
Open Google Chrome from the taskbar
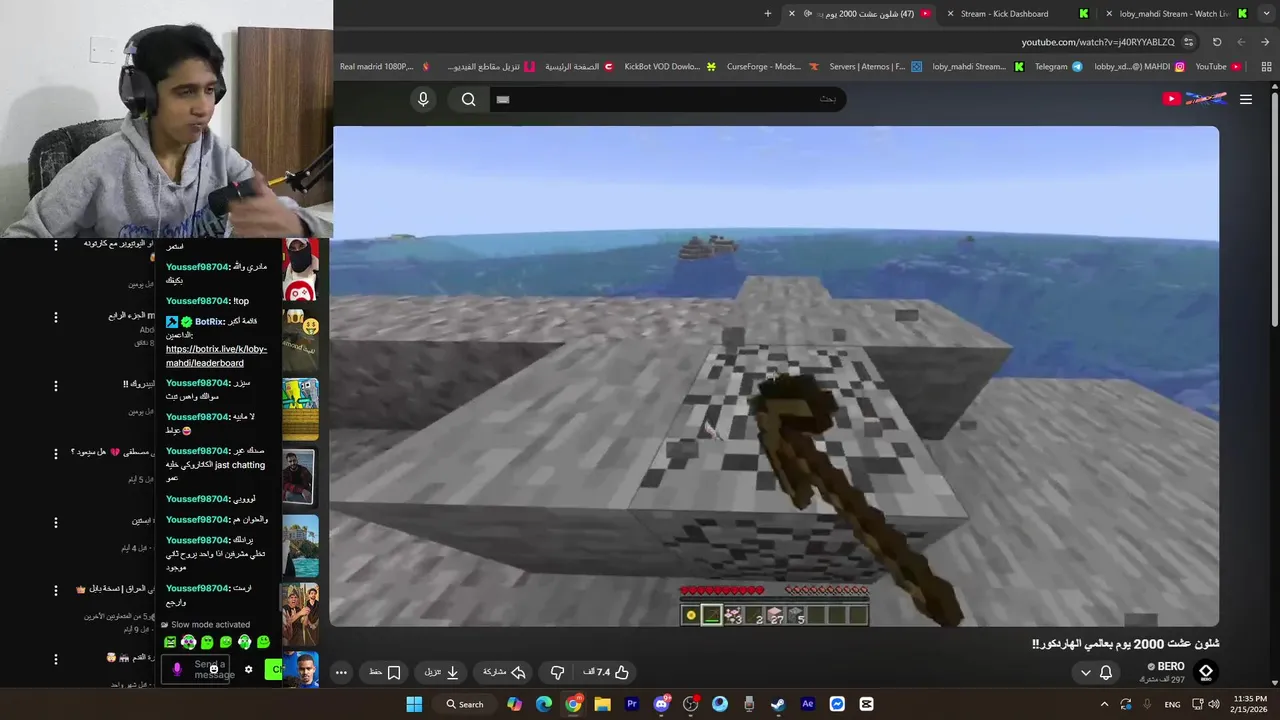click(573, 704)
